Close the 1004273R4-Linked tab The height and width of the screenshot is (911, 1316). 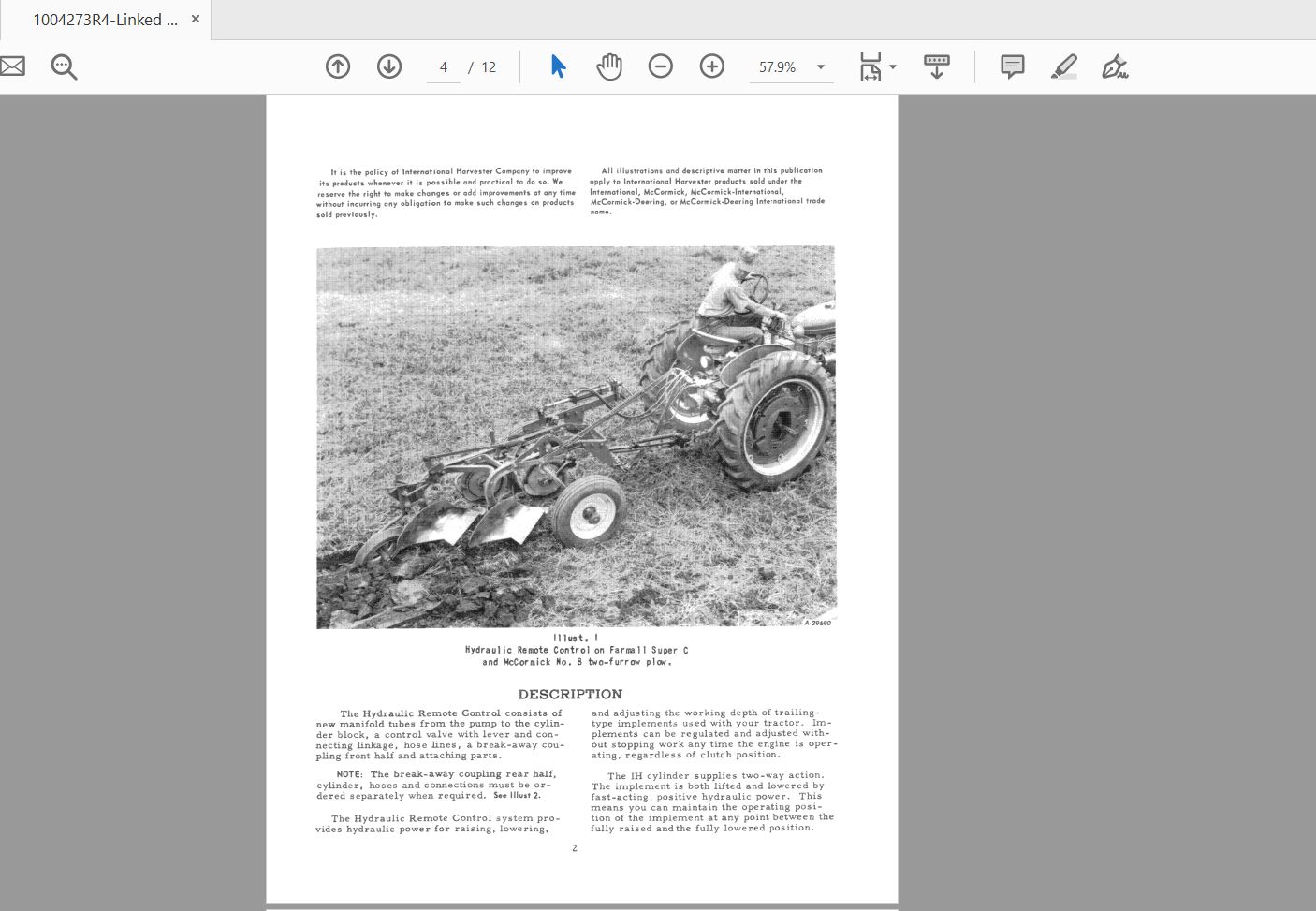[195, 19]
